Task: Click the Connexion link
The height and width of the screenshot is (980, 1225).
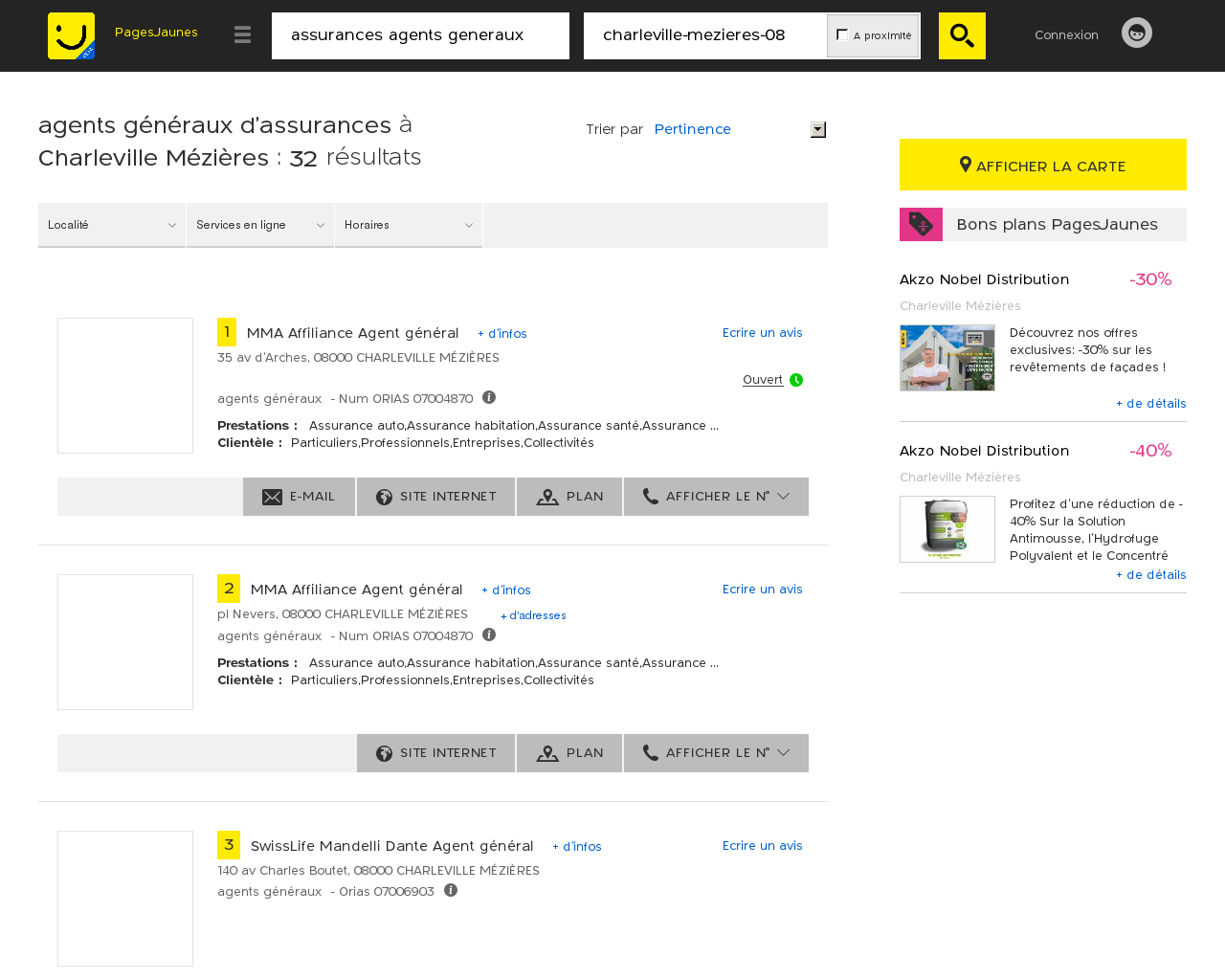Action: click(x=1066, y=34)
